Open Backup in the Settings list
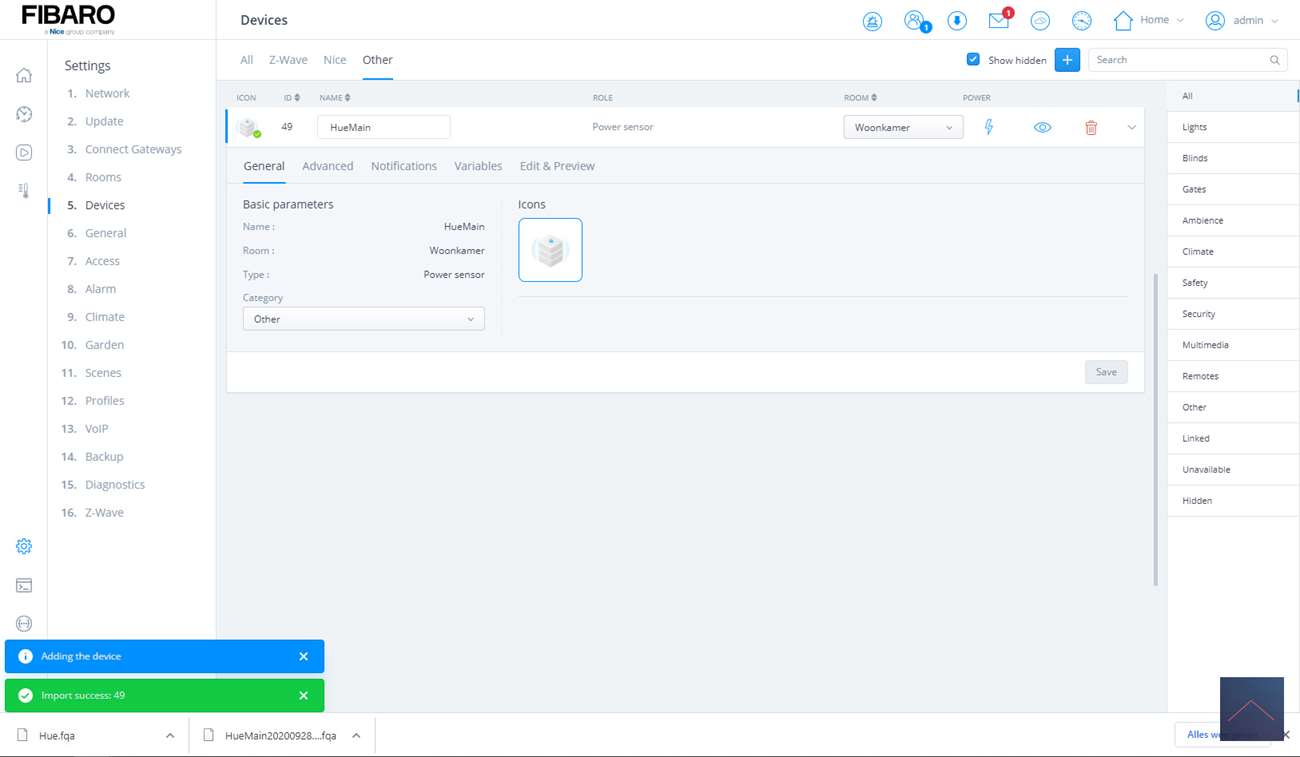The width and height of the screenshot is (1300, 757). click(x=104, y=457)
